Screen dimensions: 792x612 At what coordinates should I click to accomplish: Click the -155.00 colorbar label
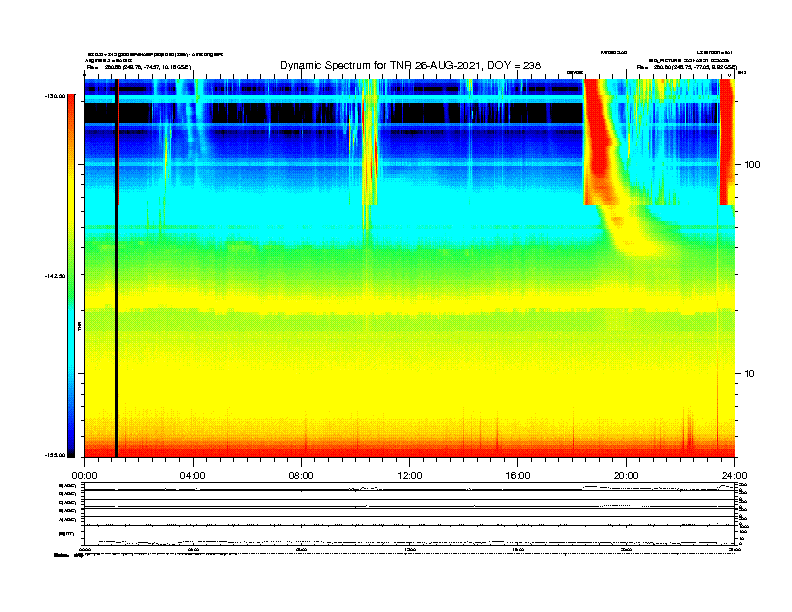55,455
